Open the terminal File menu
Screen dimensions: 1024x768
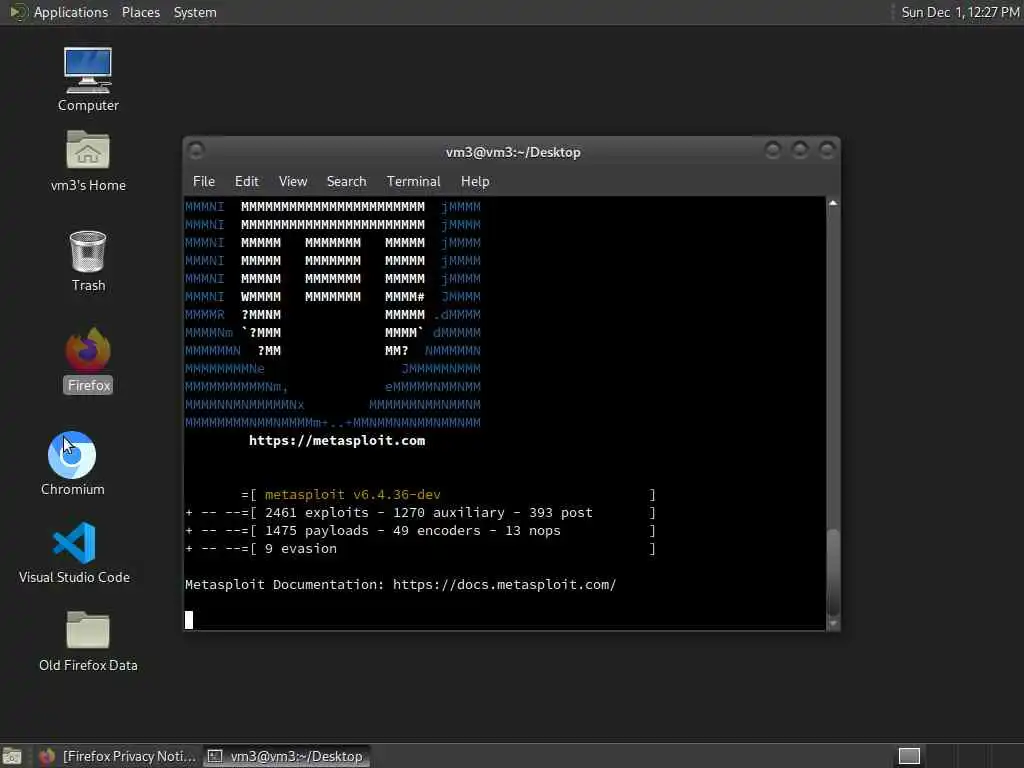point(204,182)
